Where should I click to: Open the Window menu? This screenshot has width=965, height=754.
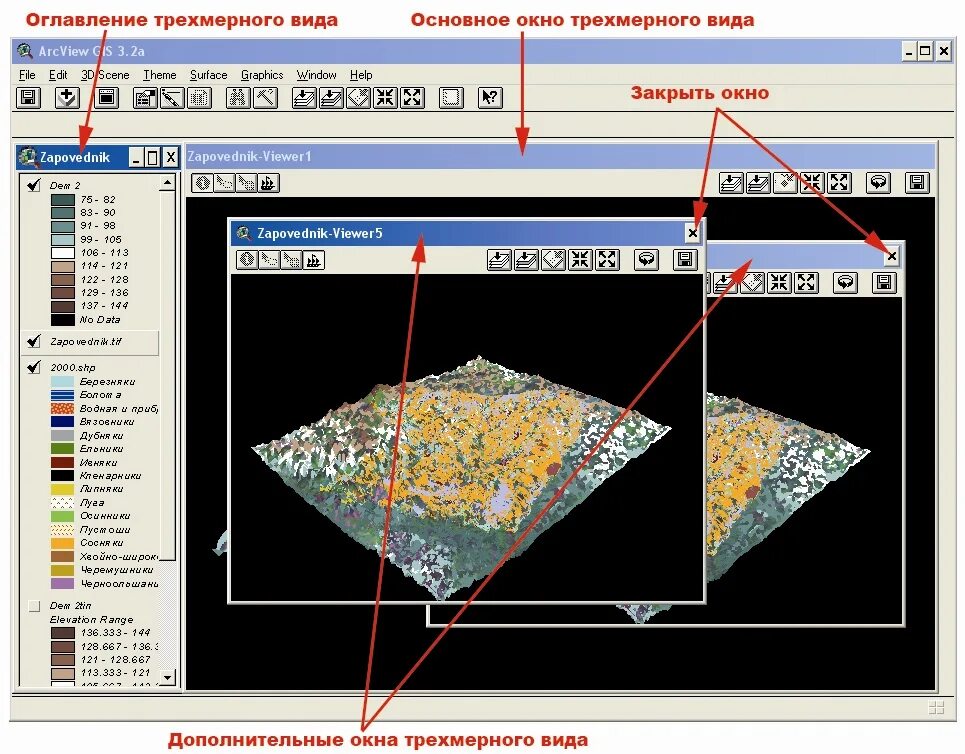[316, 74]
